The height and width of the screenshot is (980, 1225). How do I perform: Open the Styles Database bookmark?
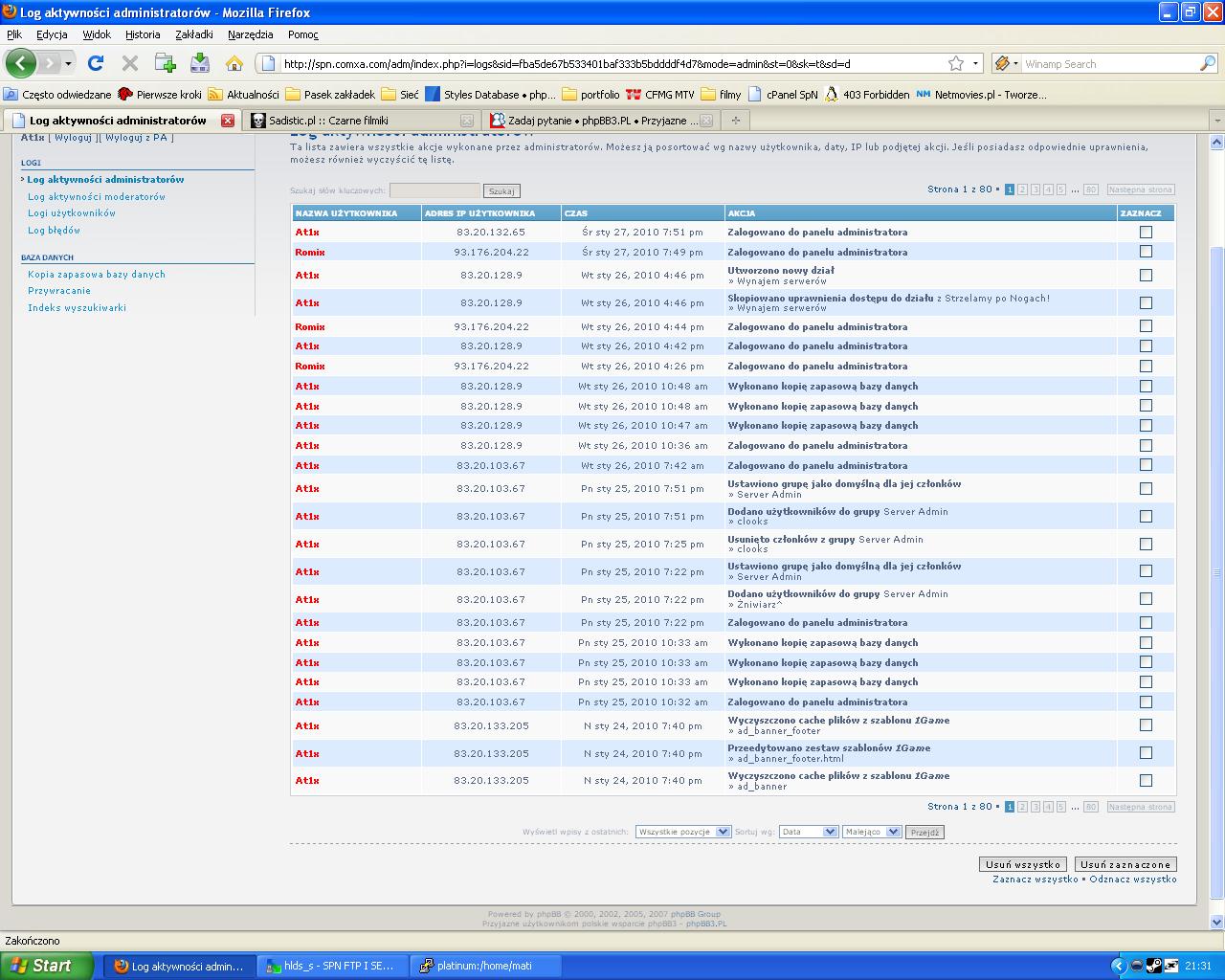click(490, 95)
